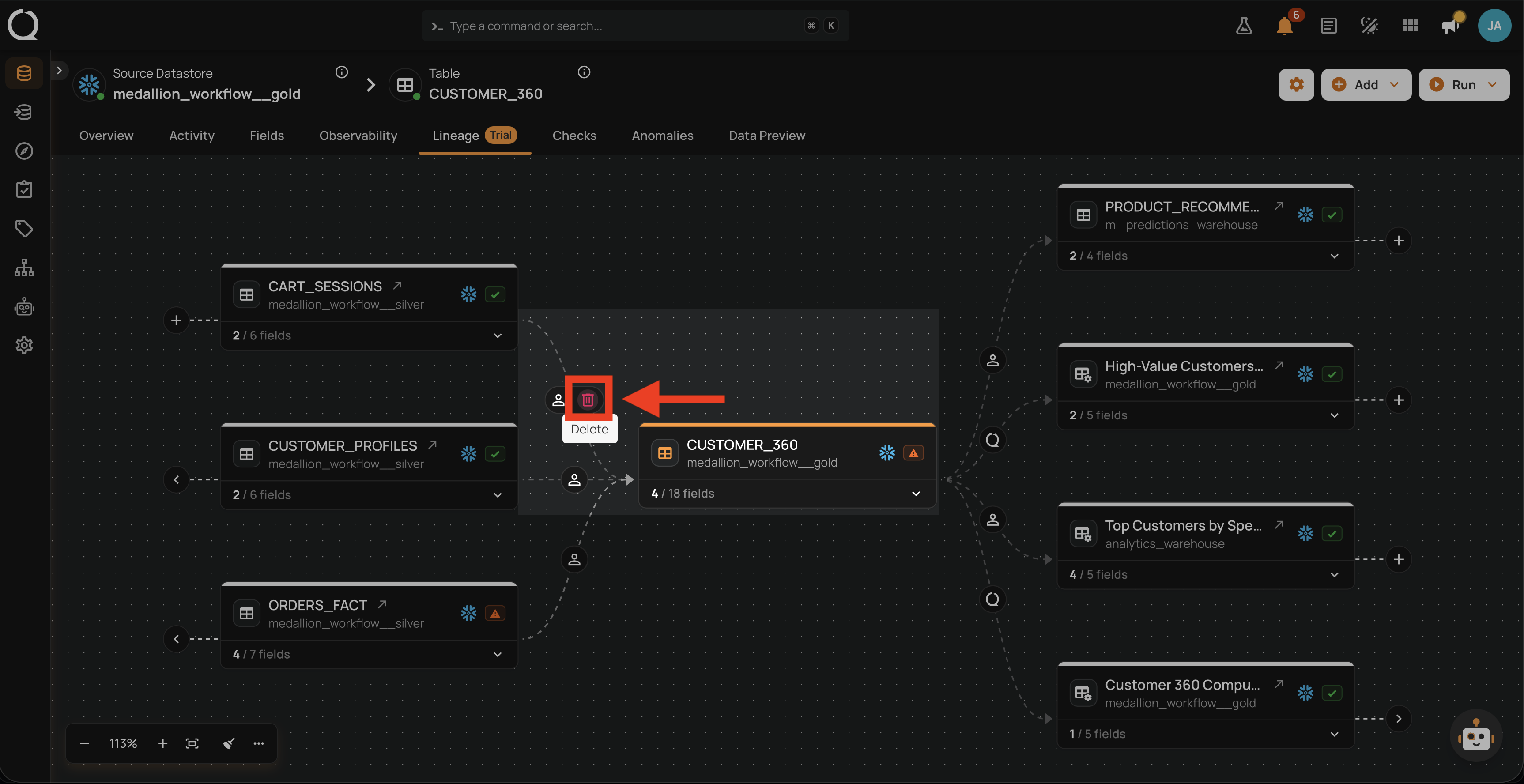Expand CART_SESSIONS fields list
The height and width of the screenshot is (784, 1524).
pos(498,335)
